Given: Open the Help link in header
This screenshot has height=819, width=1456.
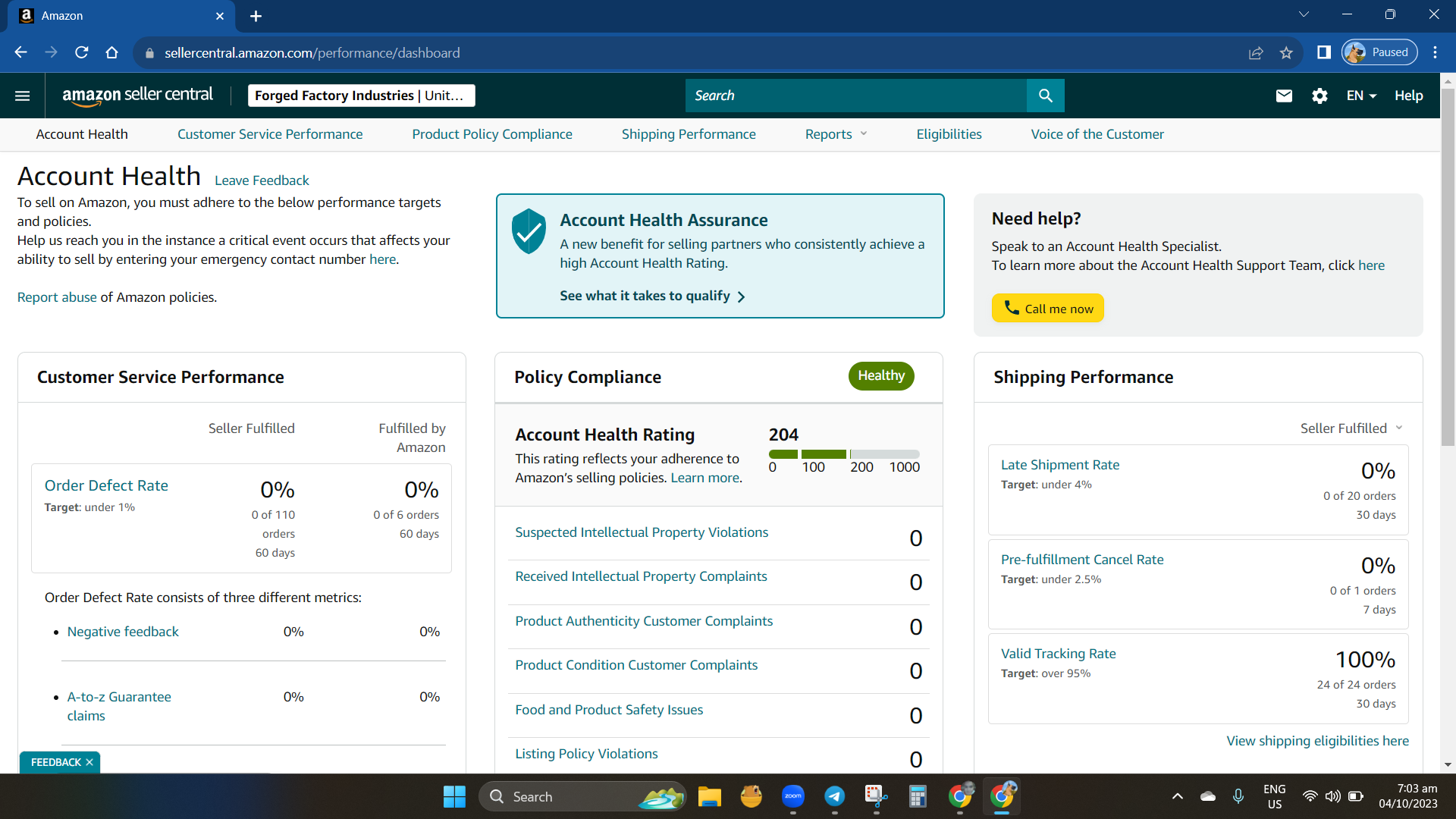Looking at the screenshot, I should (1408, 96).
